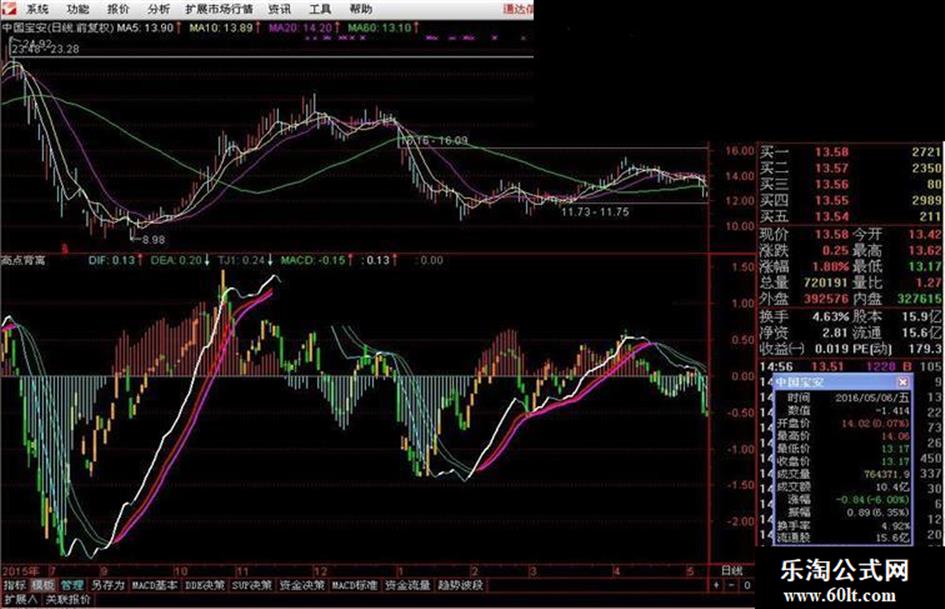Click the 另存为 button

tap(108, 585)
